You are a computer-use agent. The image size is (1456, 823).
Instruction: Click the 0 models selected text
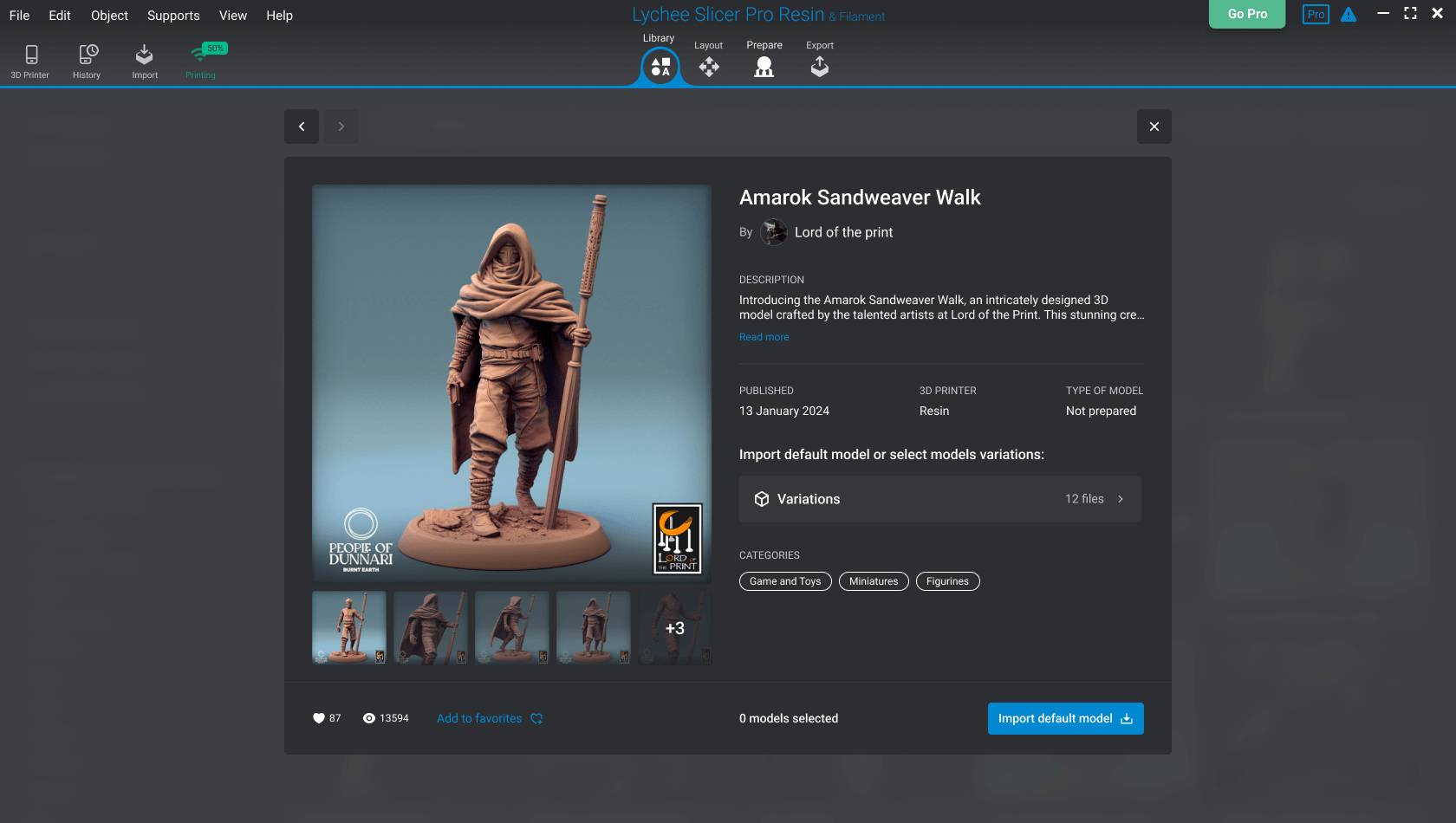[789, 718]
